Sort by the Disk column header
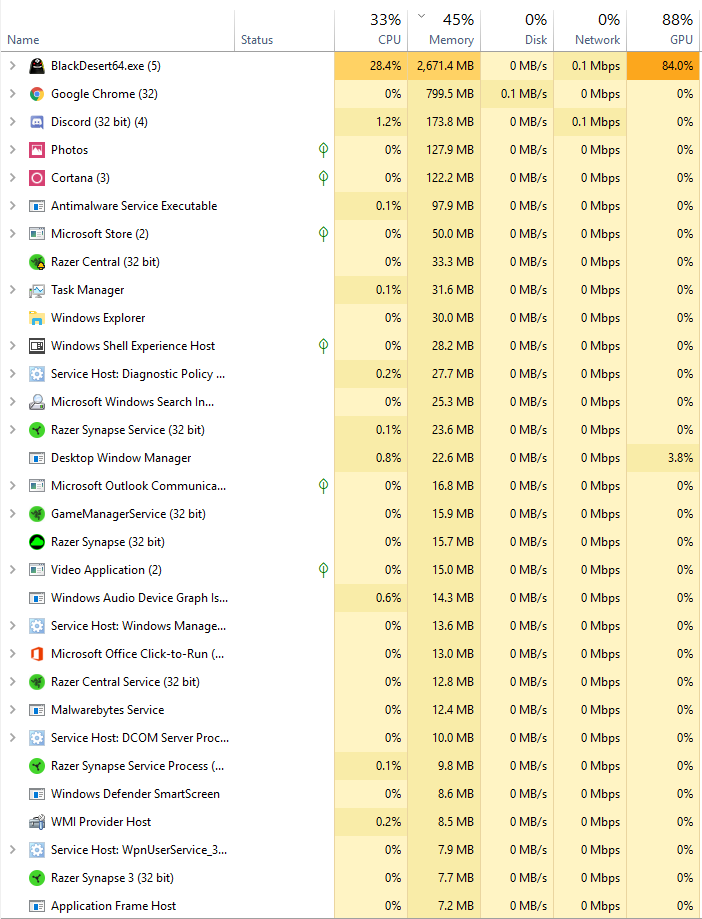 click(x=517, y=30)
